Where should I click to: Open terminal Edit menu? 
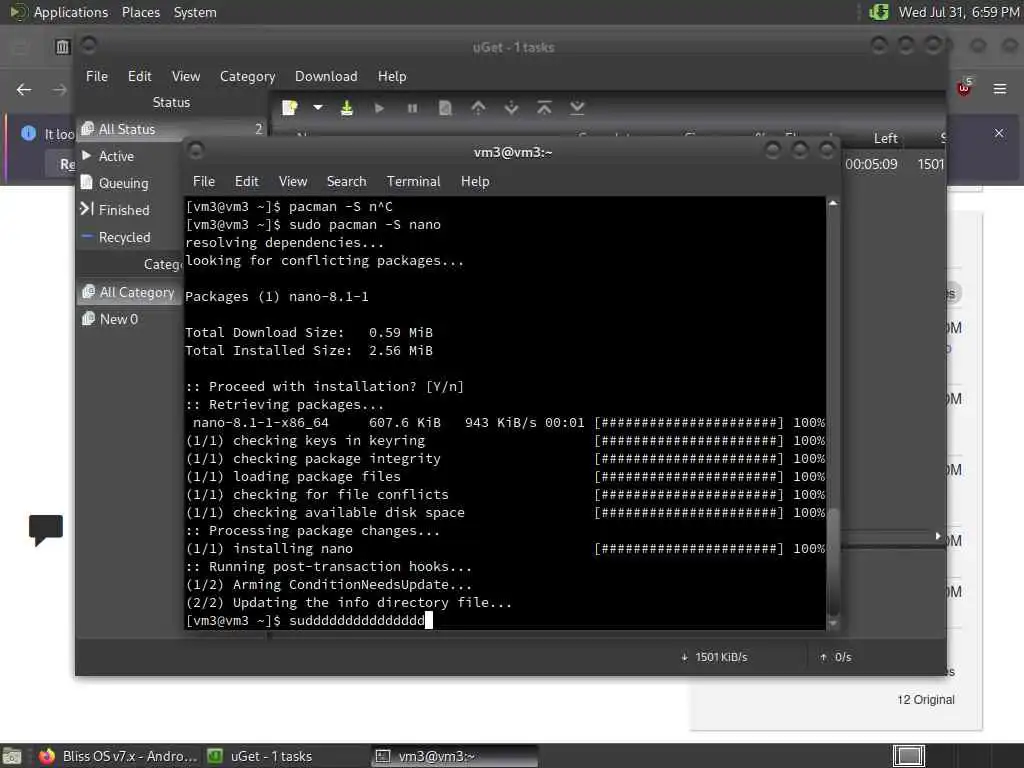point(246,182)
